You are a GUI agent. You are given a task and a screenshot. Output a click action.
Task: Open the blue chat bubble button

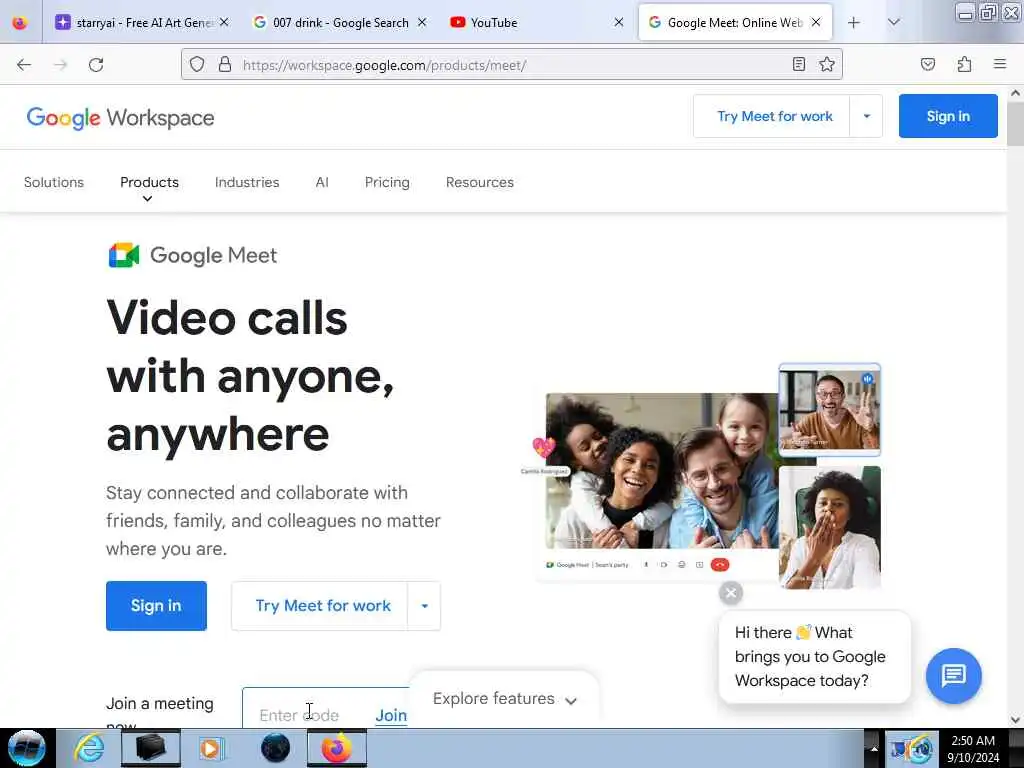pyautogui.click(x=953, y=675)
